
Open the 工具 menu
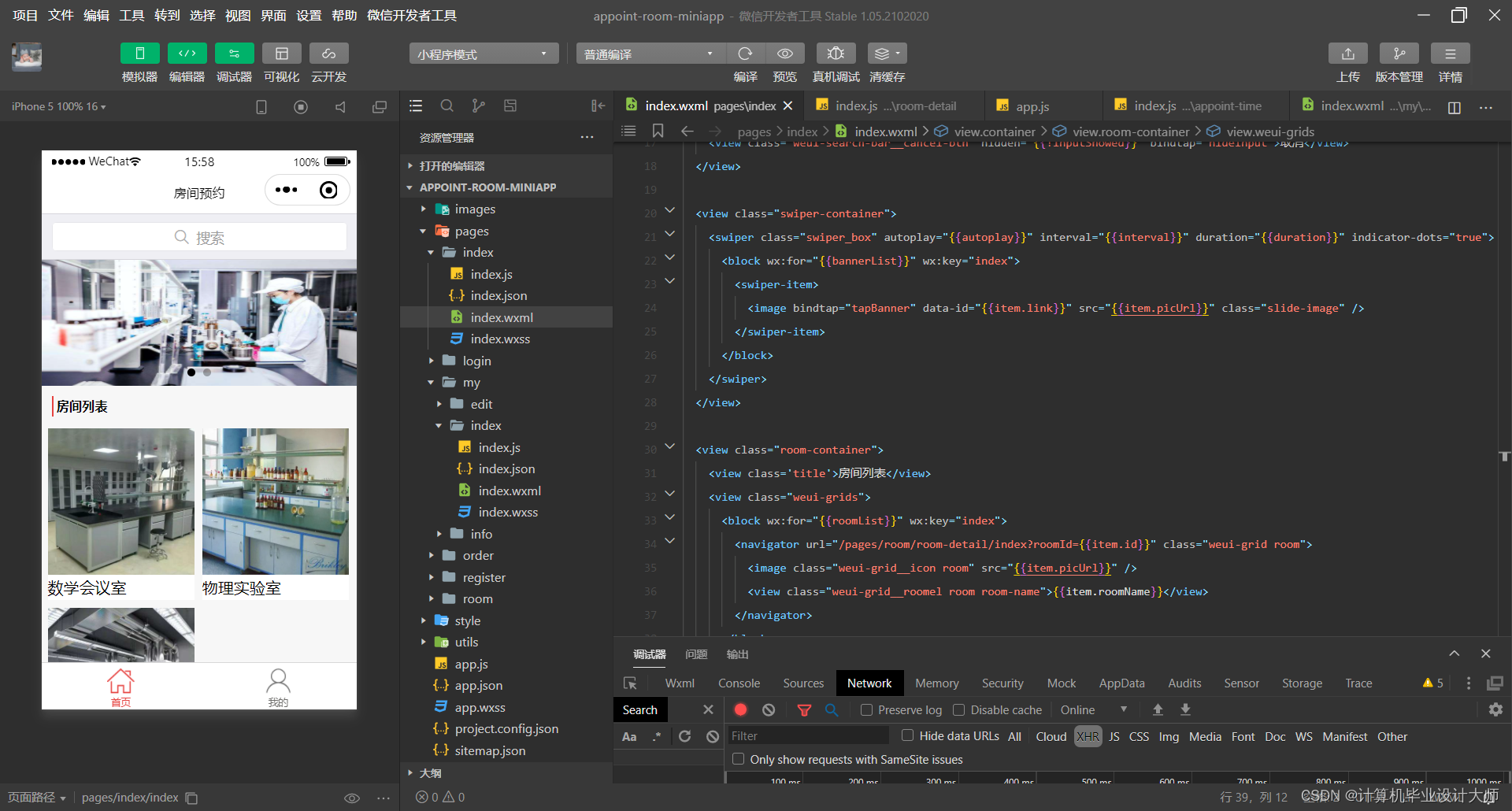tap(132, 15)
